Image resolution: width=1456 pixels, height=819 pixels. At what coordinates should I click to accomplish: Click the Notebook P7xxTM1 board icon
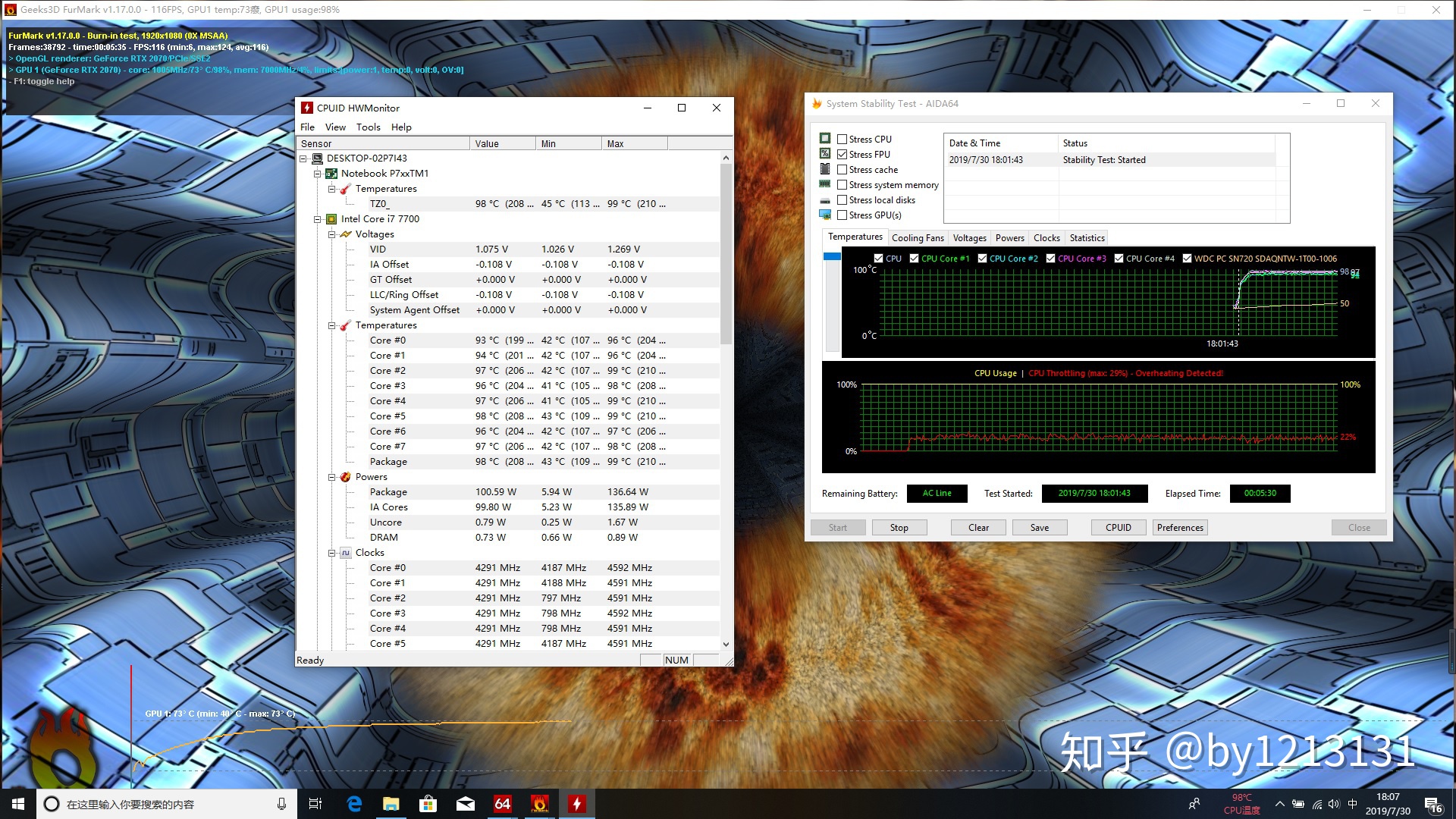point(331,174)
